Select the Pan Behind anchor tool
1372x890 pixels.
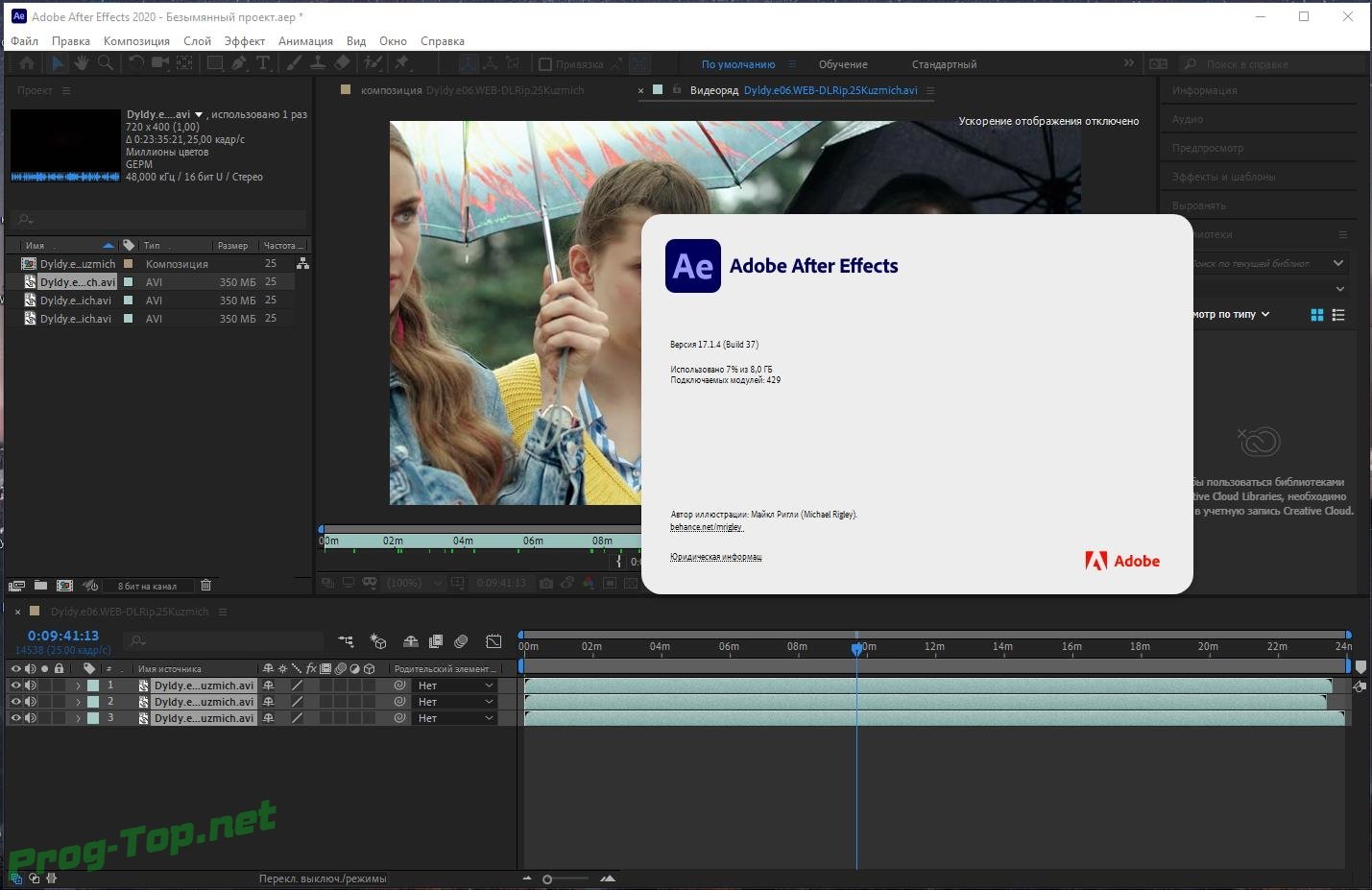(x=184, y=63)
